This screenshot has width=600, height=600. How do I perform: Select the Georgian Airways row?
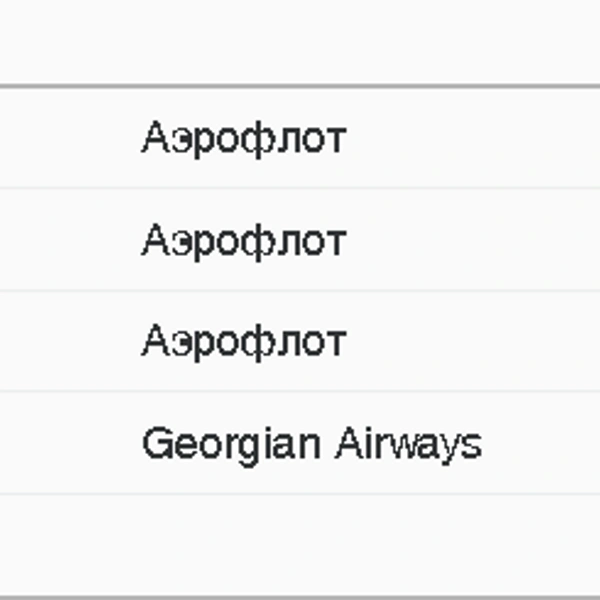300,443
